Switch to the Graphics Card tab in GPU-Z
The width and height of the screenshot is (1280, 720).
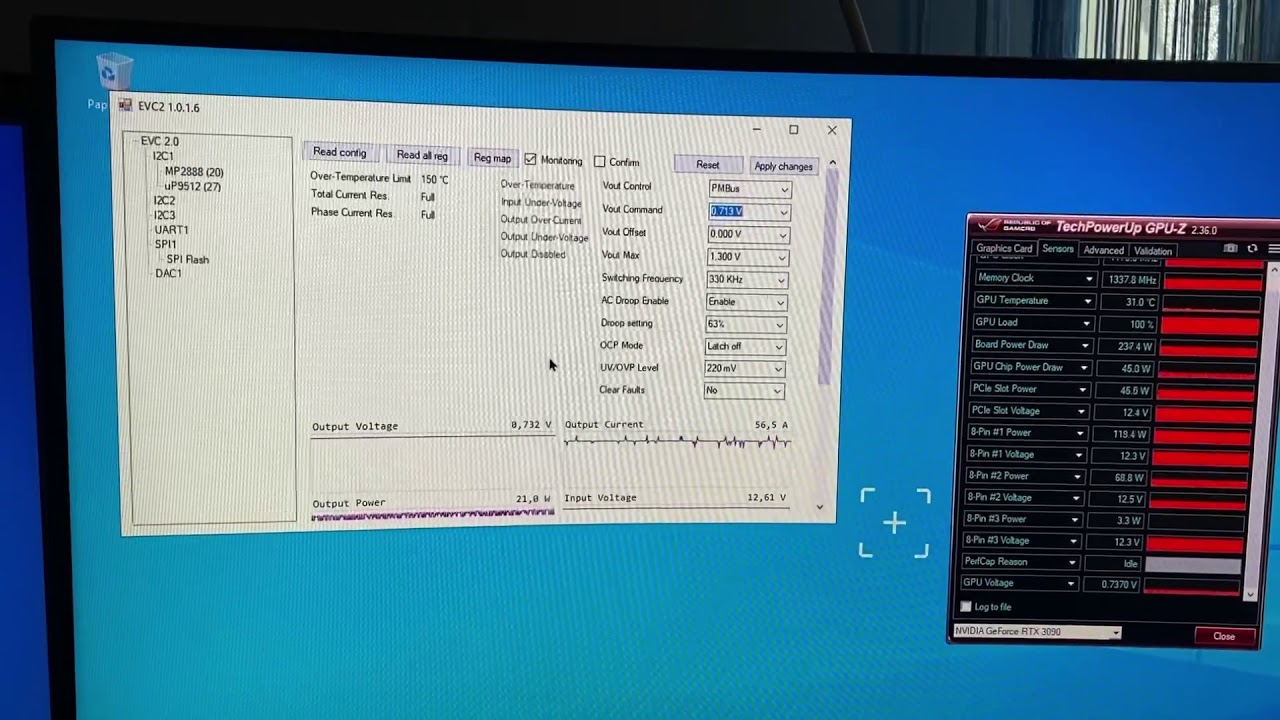[x=1004, y=248]
